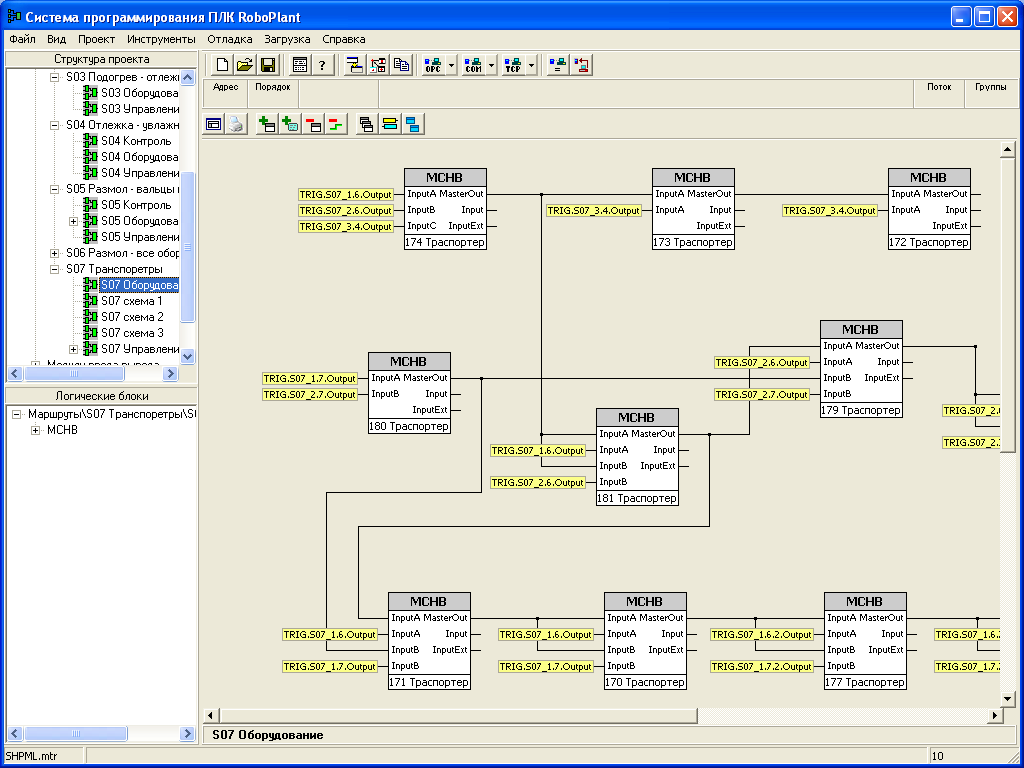Click the Open folder toolbar icon

click(245, 65)
